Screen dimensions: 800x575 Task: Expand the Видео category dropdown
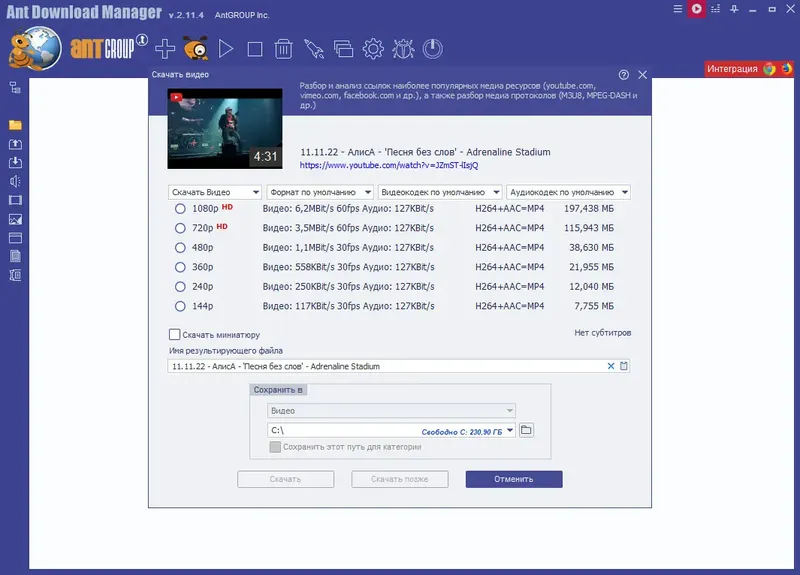click(391, 410)
